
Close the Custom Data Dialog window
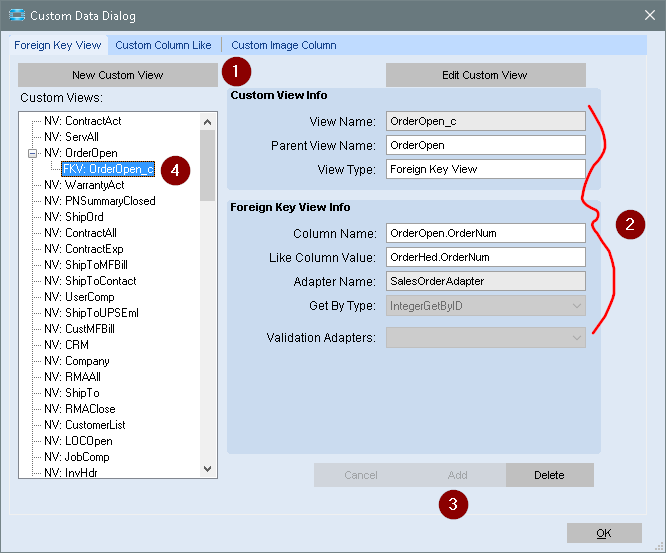click(x=649, y=15)
